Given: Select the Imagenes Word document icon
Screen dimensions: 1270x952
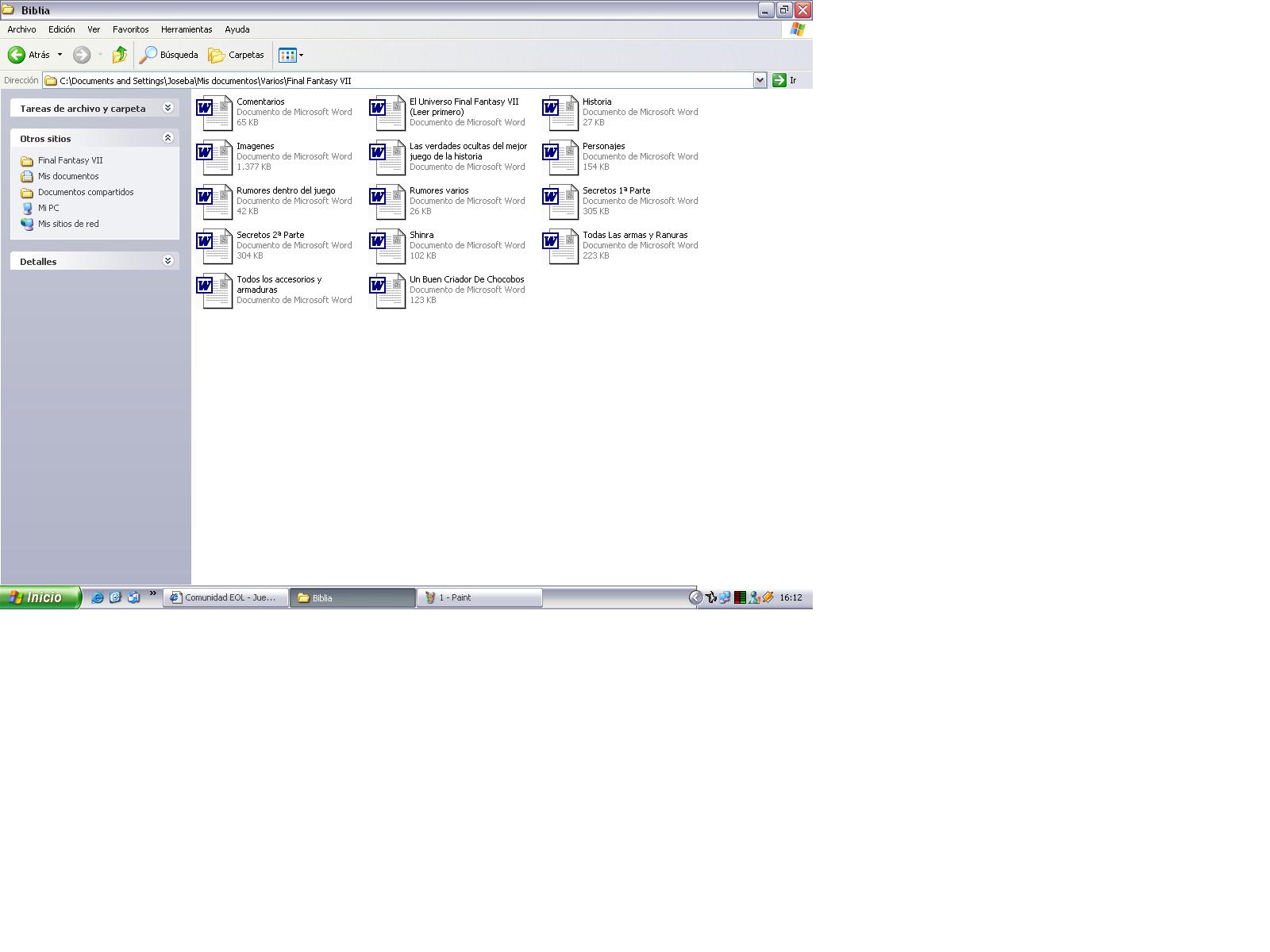Looking at the screenshot, I should pos(214,158).
